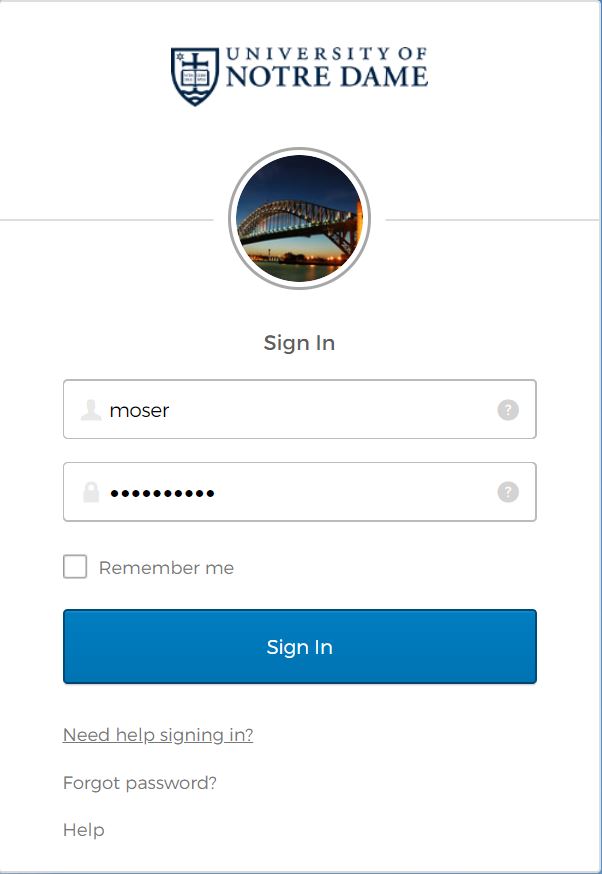Open the Forgot password link
The image size is (602, 874).
point(140,783)
